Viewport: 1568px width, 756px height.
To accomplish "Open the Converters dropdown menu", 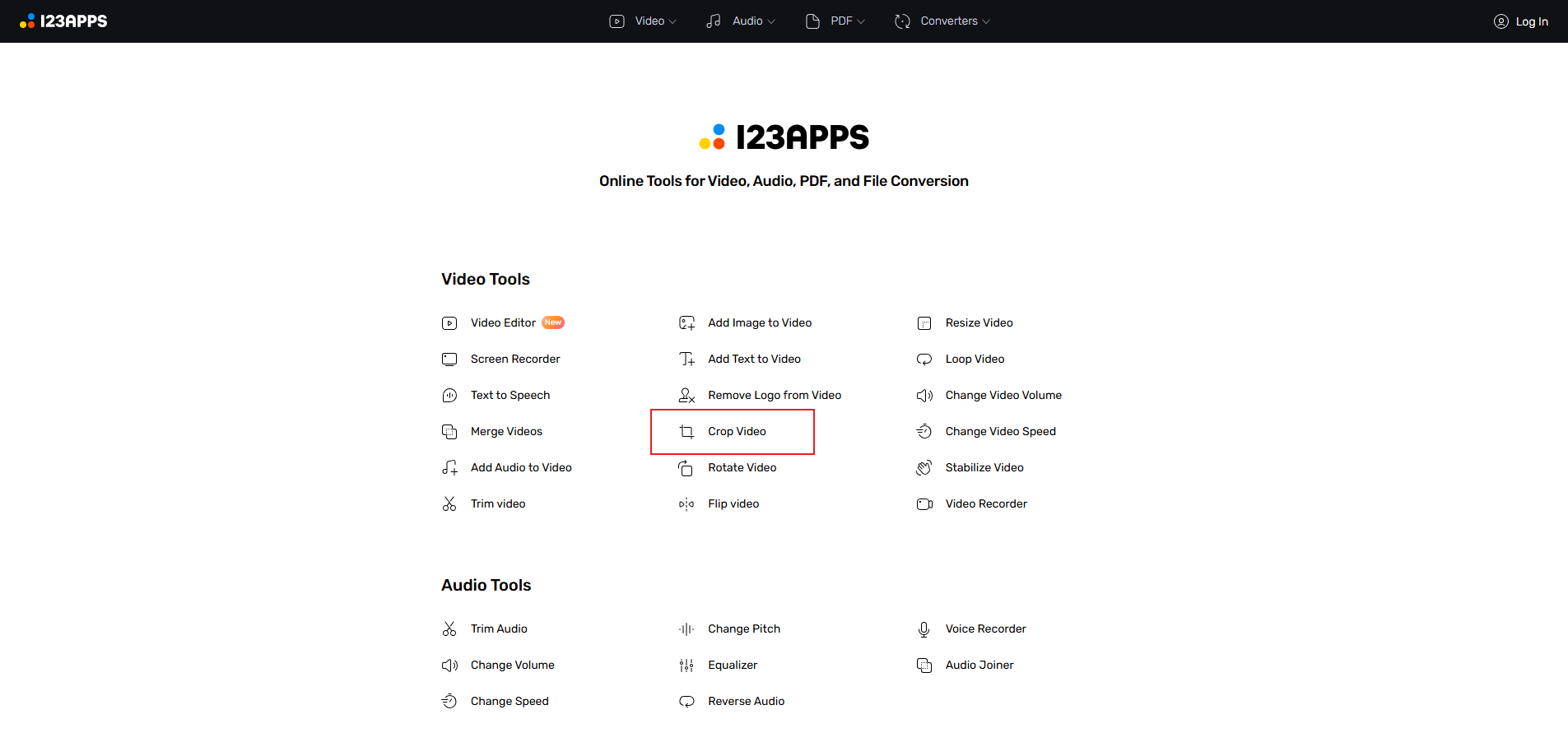I will (x=942, y=21).
